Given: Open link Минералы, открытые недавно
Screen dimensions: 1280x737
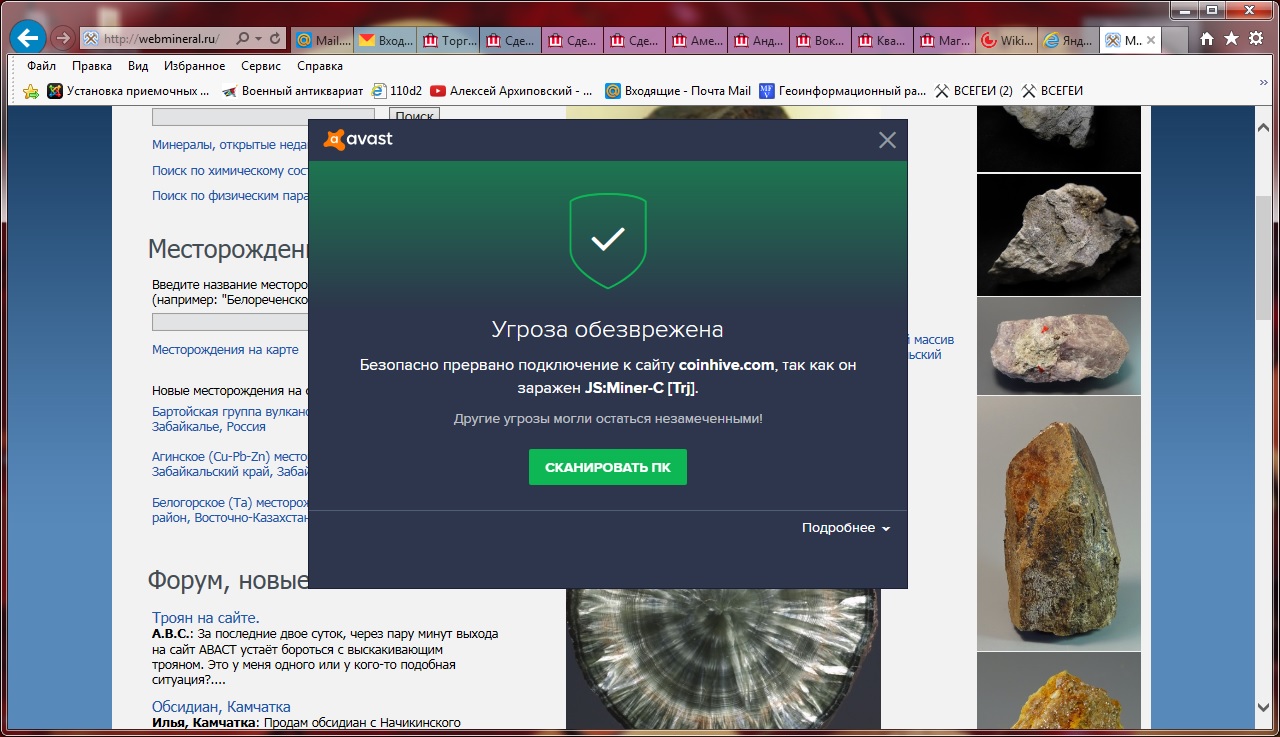Looking at the screenshot, I should click(x=230, y=145).
